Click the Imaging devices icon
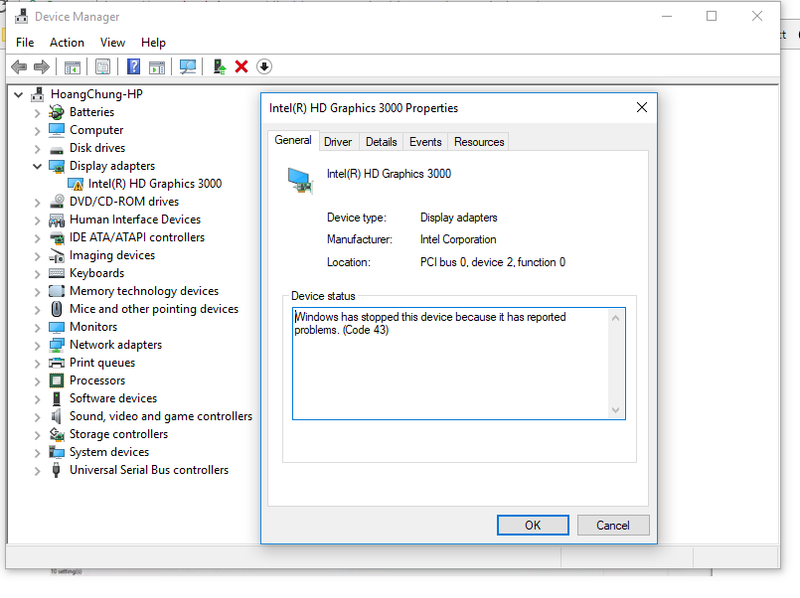This screenshot has height=598, width=800. click(57, 256)
